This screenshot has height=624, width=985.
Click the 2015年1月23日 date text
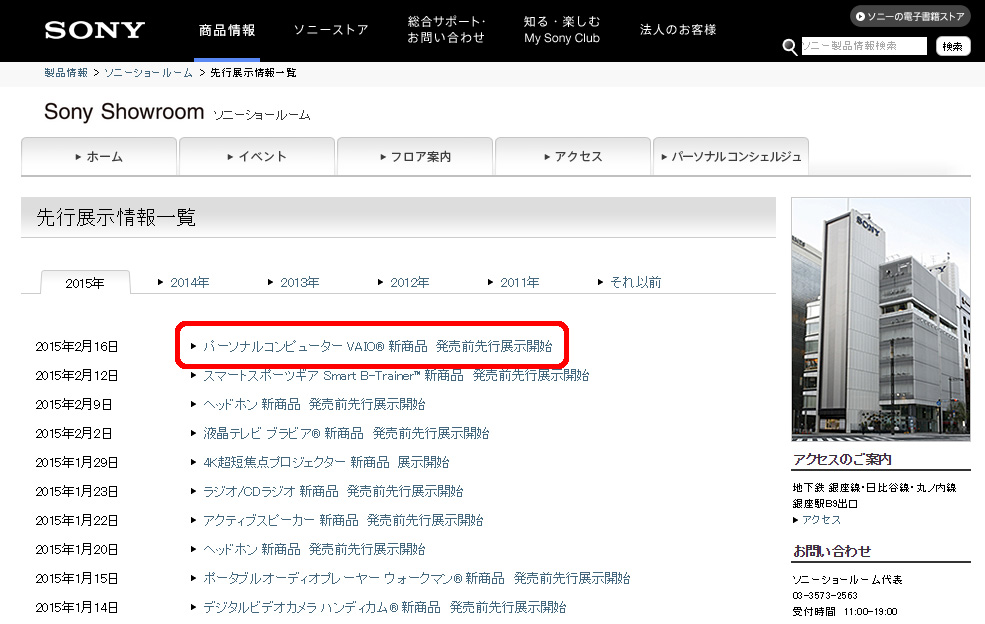click(x=77, y=491)
